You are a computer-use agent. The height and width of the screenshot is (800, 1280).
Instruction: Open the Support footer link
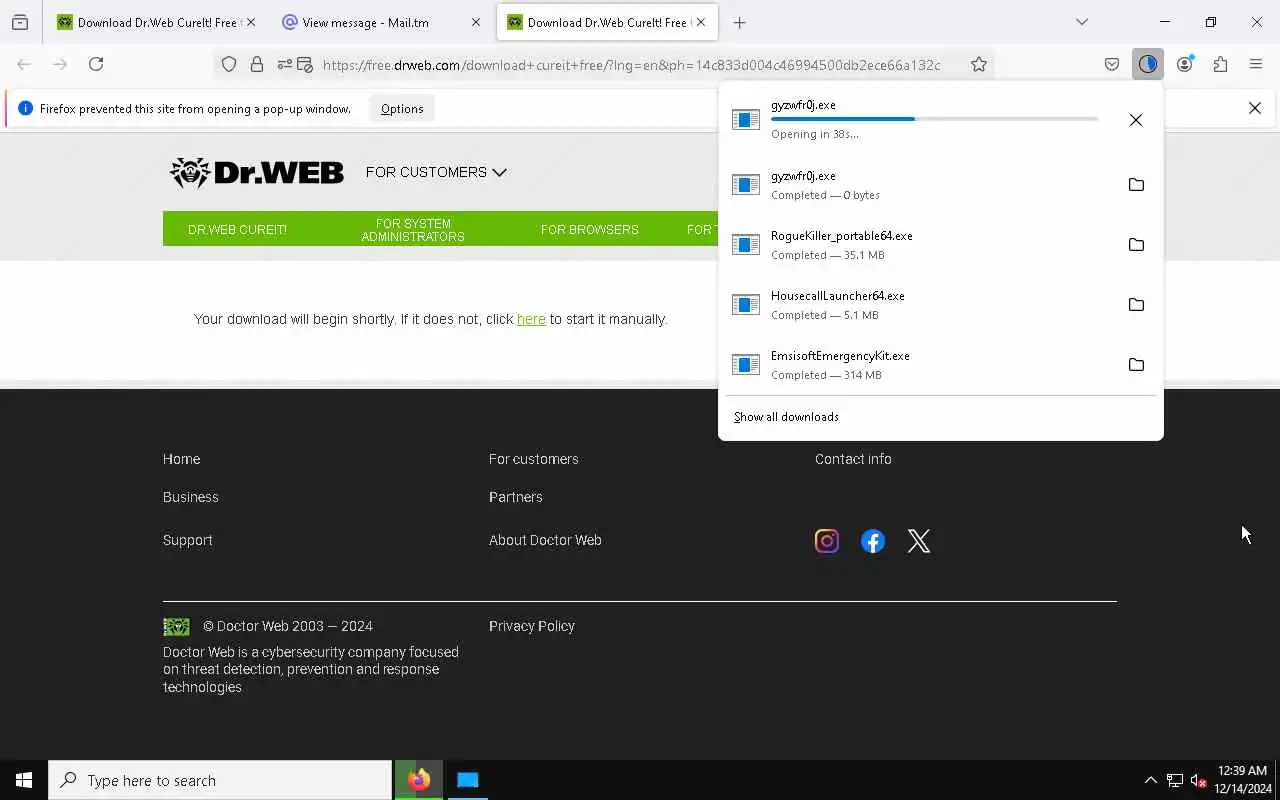188,540
